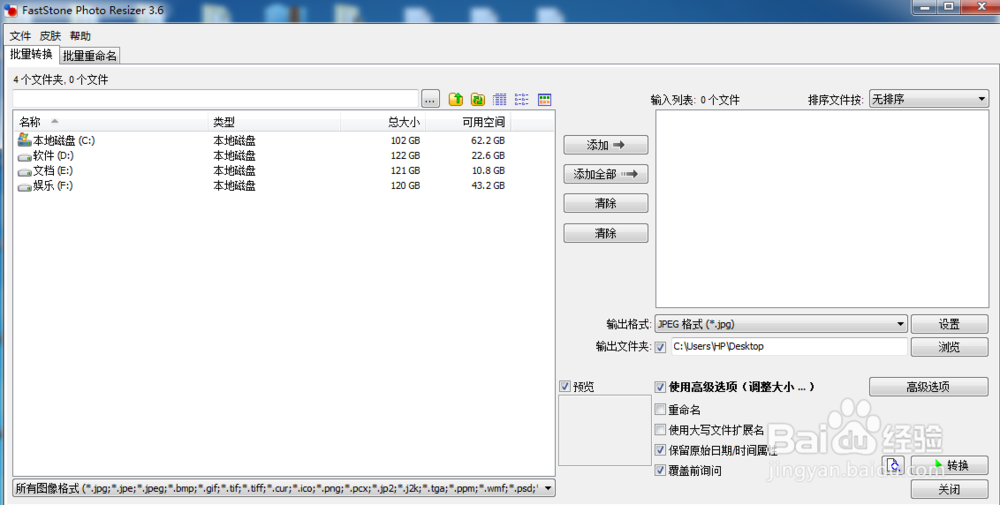Toggle the 输出文件夹 checkbox
Screen dimensions: 1000x505
tap(661, 347)
